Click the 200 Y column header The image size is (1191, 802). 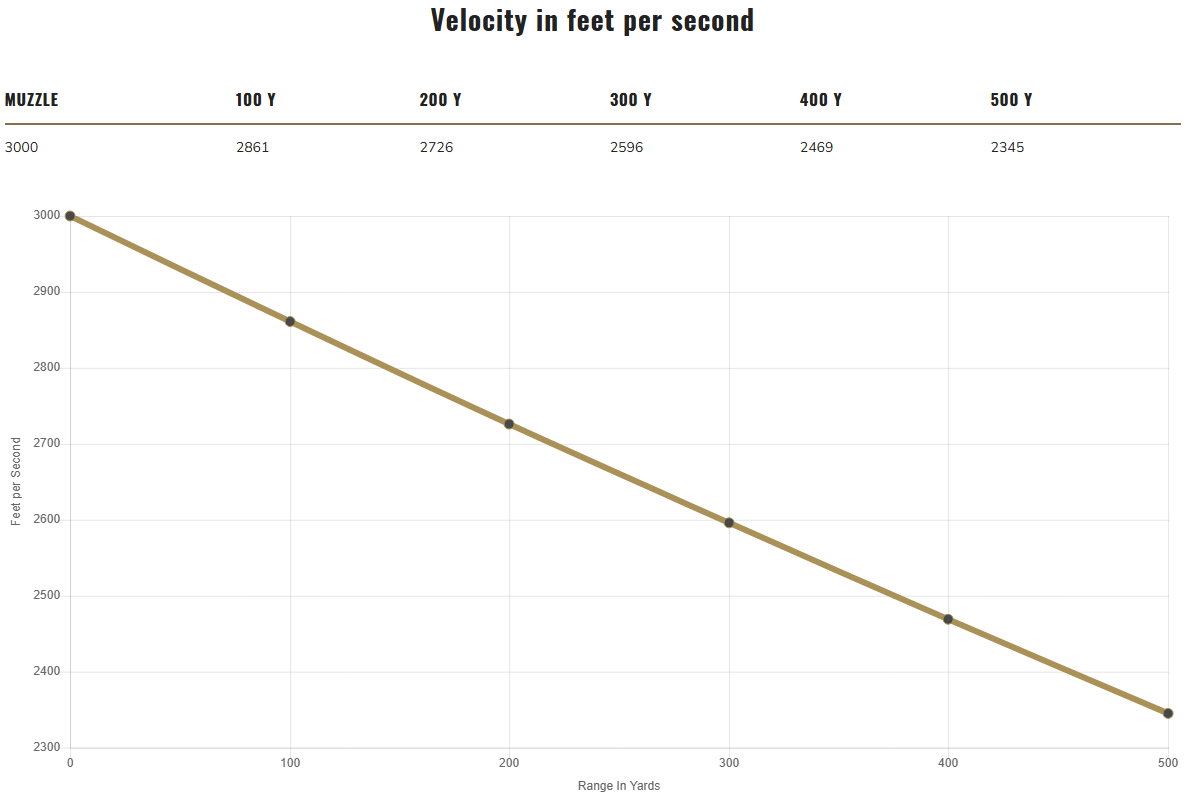[440, 100]
